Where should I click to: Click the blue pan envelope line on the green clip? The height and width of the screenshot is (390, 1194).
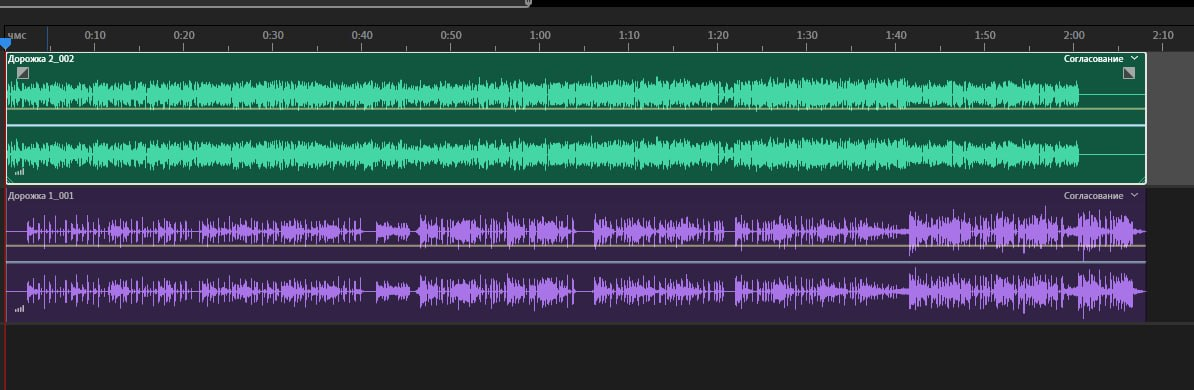coord(576,125)
